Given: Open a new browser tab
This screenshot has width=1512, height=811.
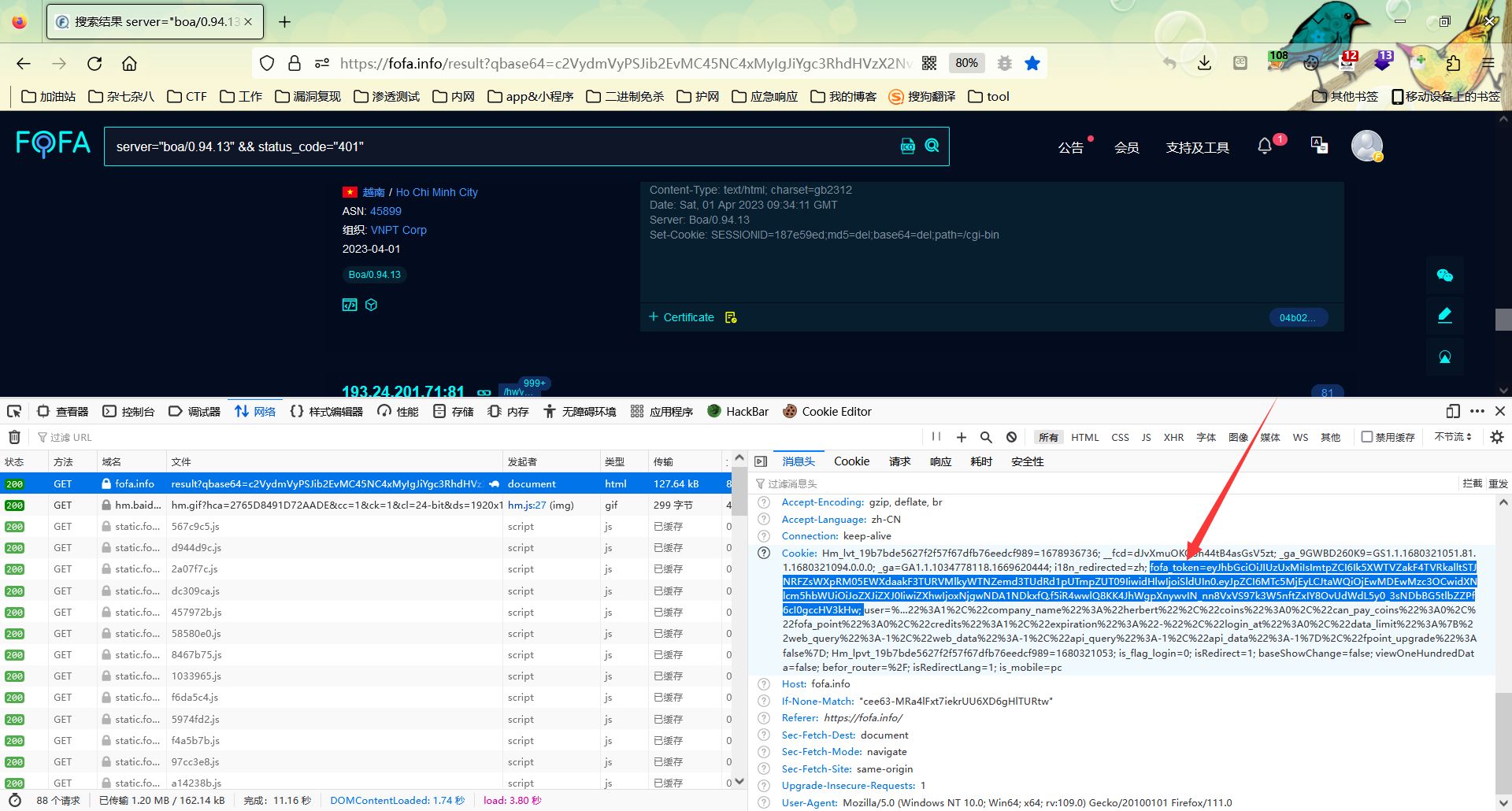Looking at the screenshot, I should click(284, 22).
